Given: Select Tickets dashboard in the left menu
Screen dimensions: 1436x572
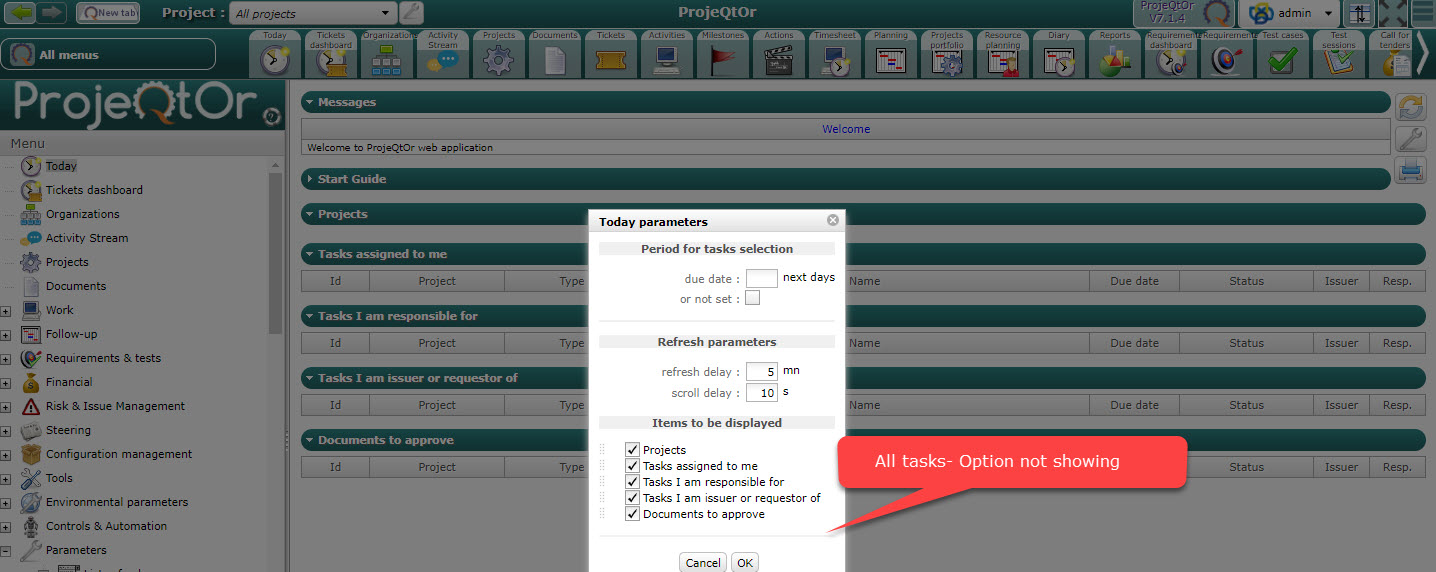Looking at the screenshot, I should (x=94, y=190).
